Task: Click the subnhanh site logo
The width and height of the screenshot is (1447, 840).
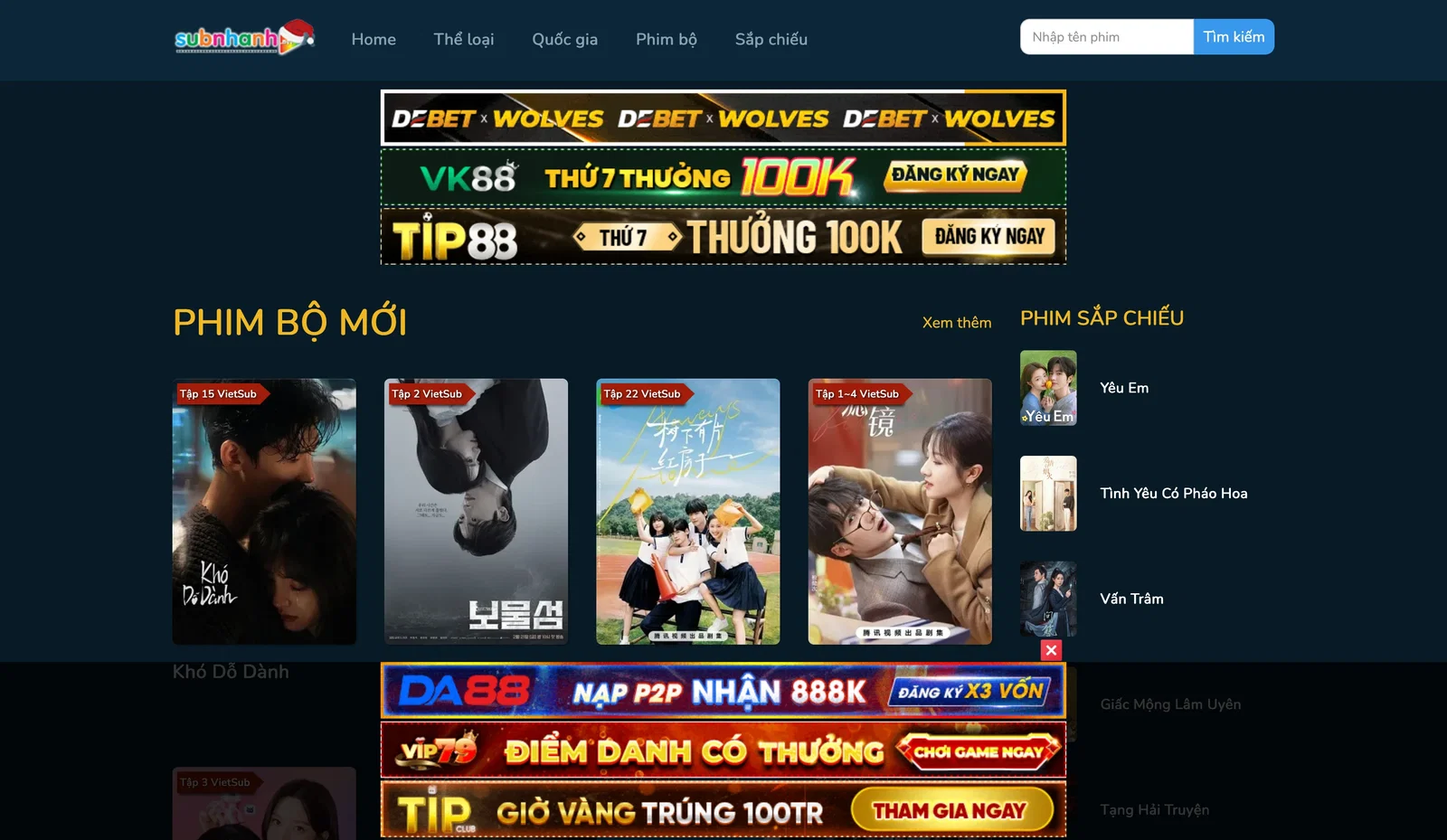Action: click(x=243, y=38)
